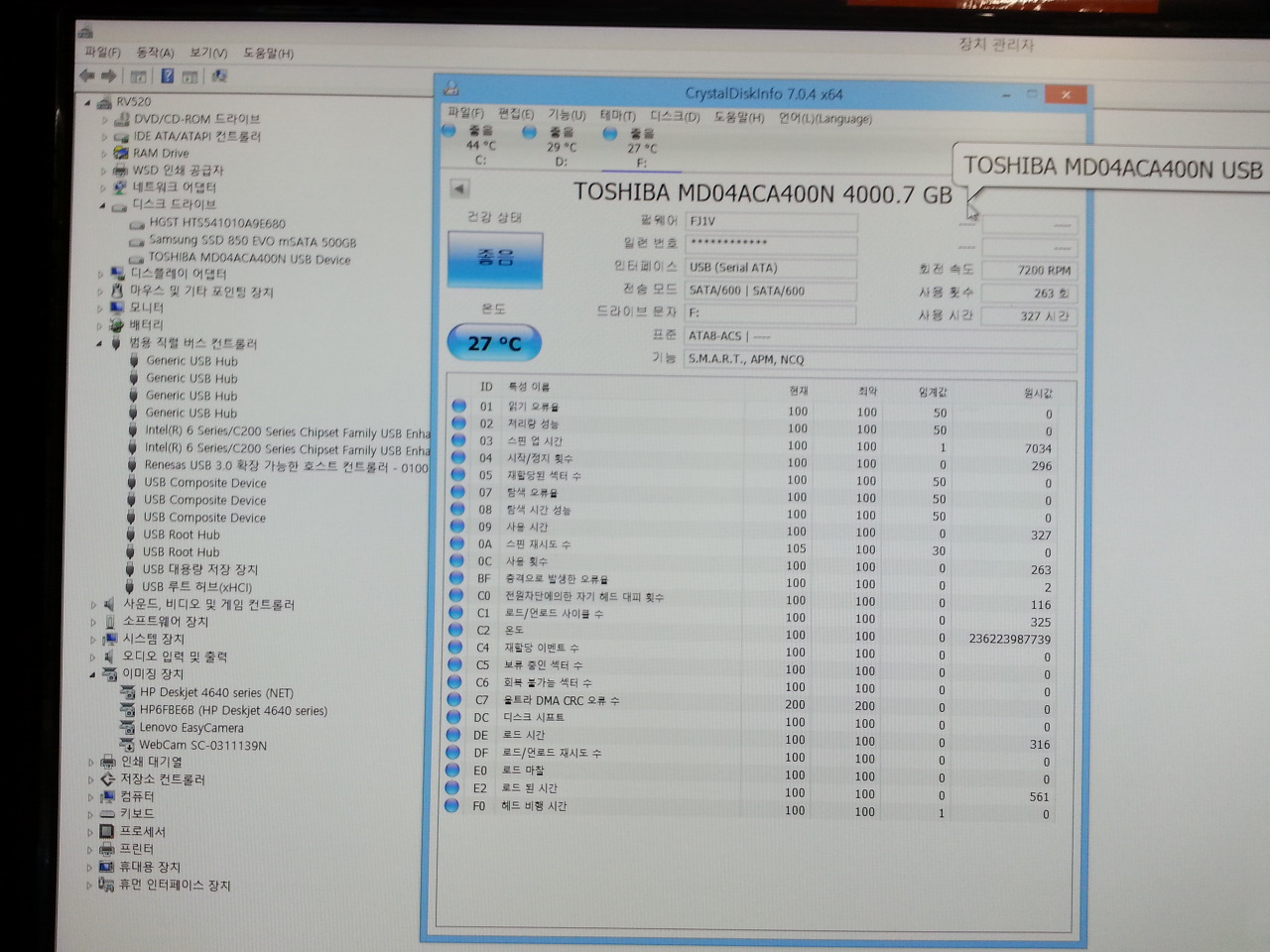Click the 특성 이름 column header

click(x=529, y=387)
